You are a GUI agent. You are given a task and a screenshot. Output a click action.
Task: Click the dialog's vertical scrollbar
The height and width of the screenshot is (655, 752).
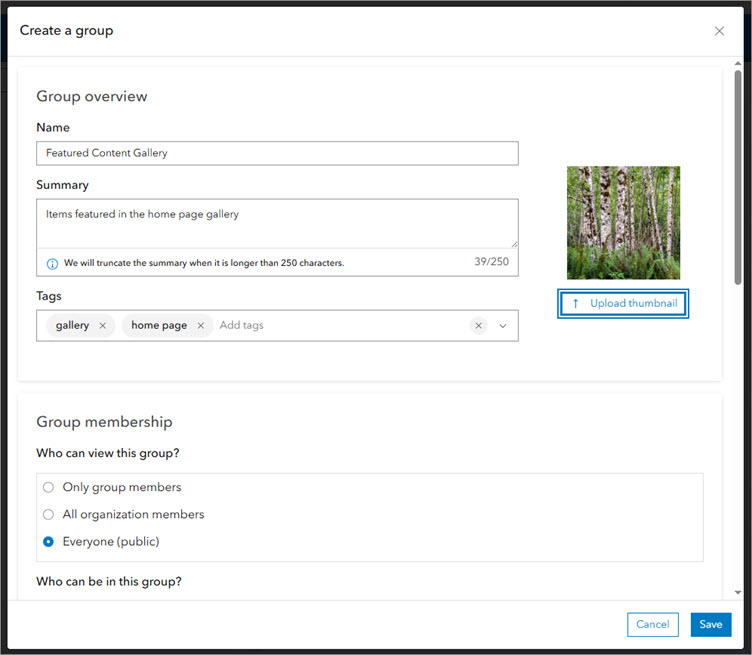pyautogui.click(x=738, y=200)
